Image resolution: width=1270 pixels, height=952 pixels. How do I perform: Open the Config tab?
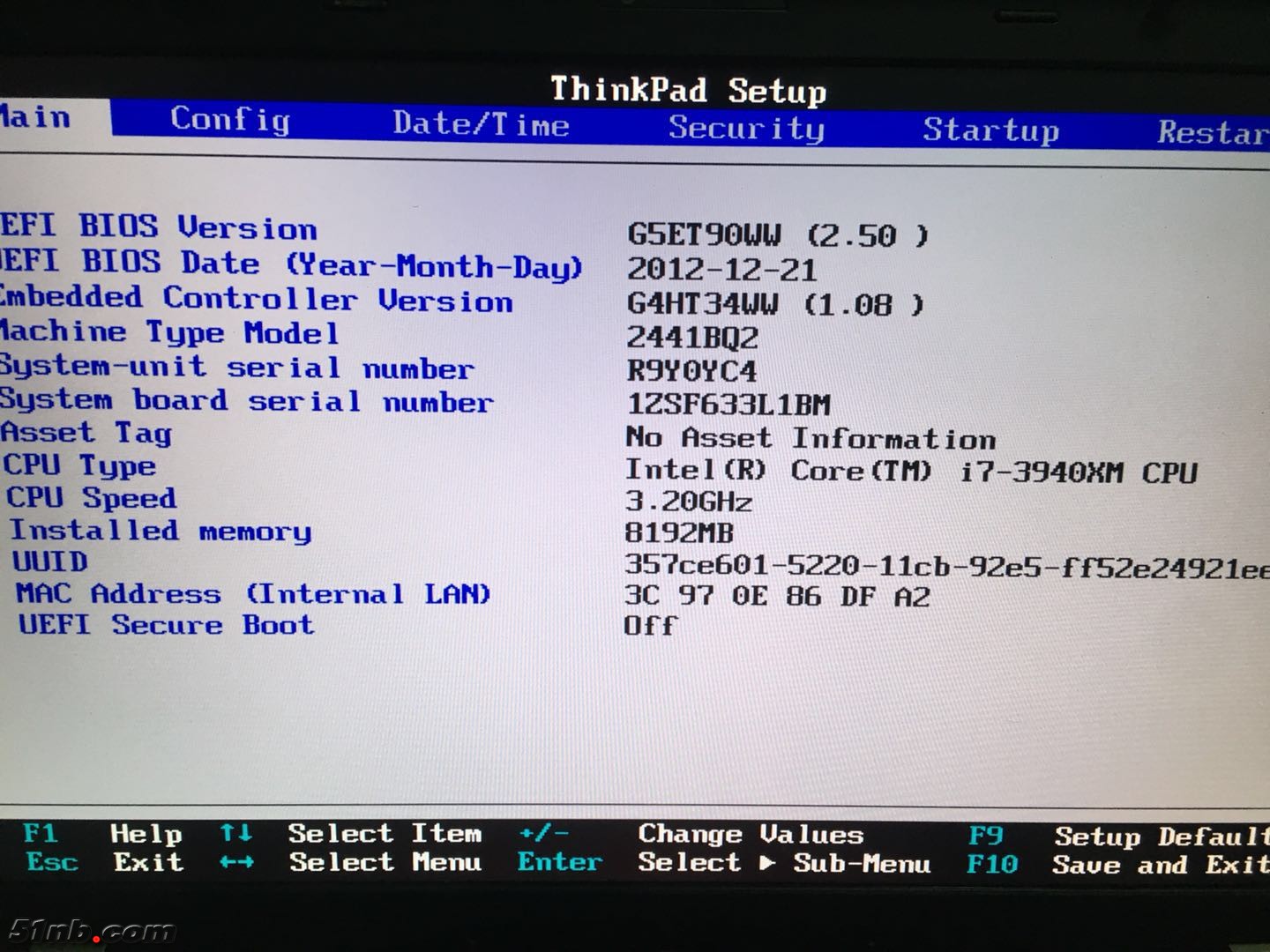point(229,119)
